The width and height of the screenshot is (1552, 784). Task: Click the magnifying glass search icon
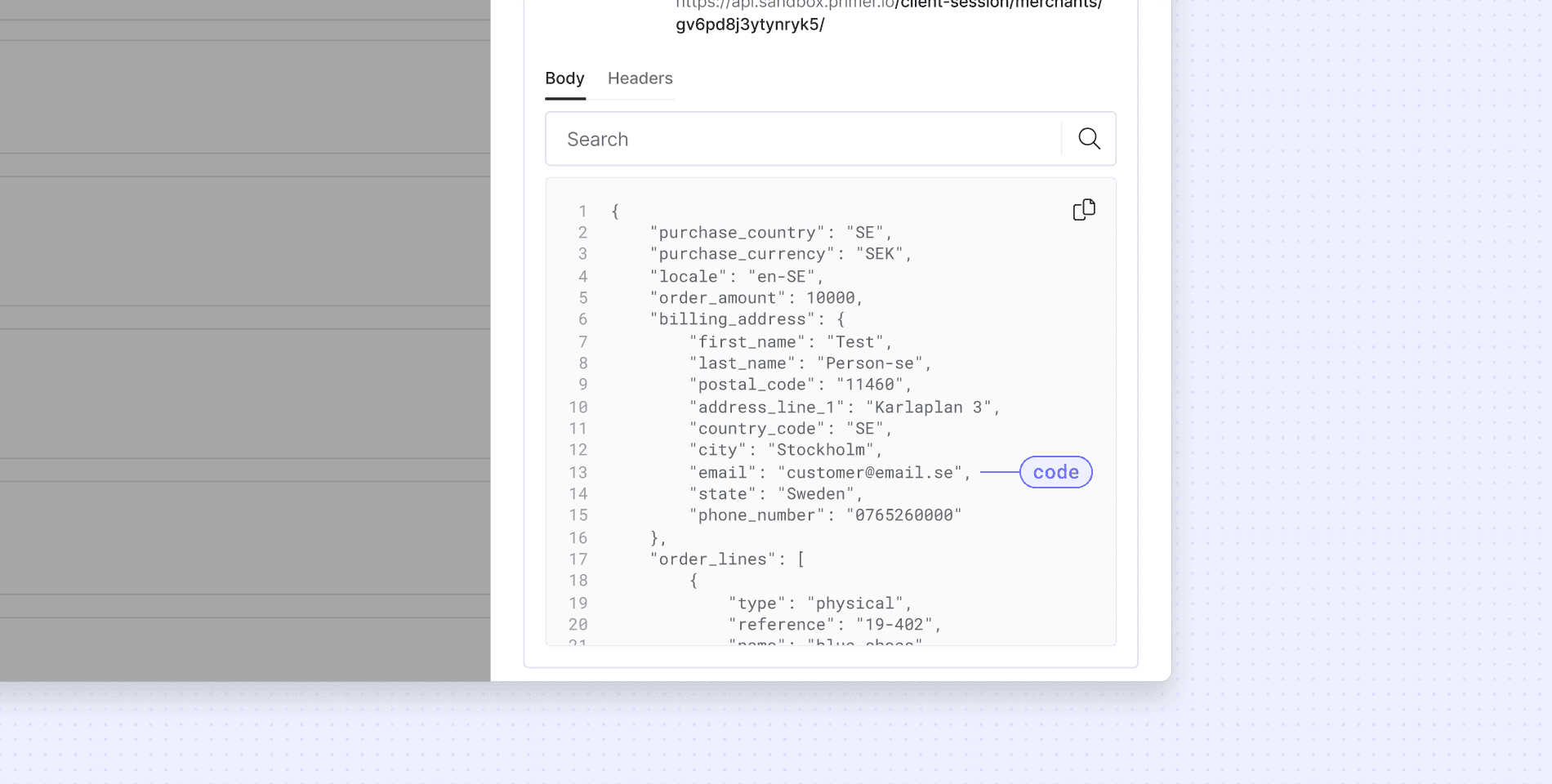[x=1089, y=139]
